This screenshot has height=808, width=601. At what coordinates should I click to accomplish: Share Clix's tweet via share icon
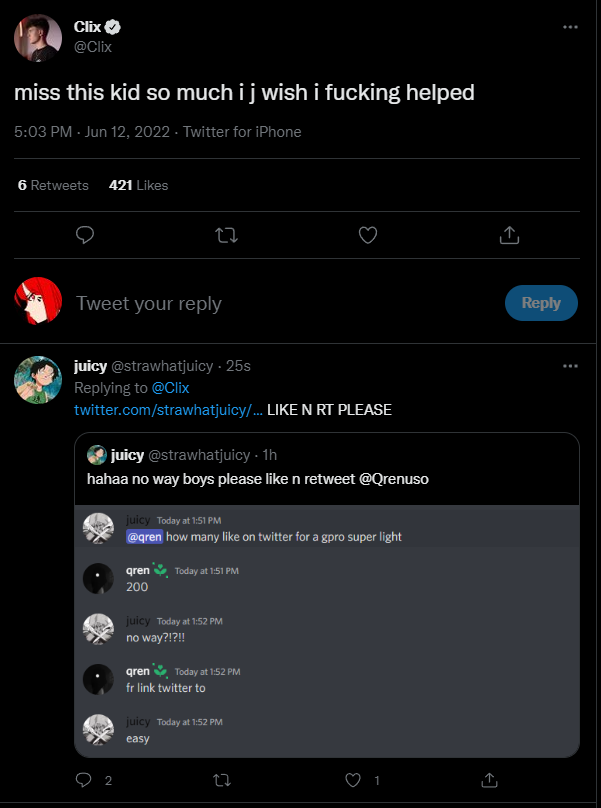(x=509, y=235)
